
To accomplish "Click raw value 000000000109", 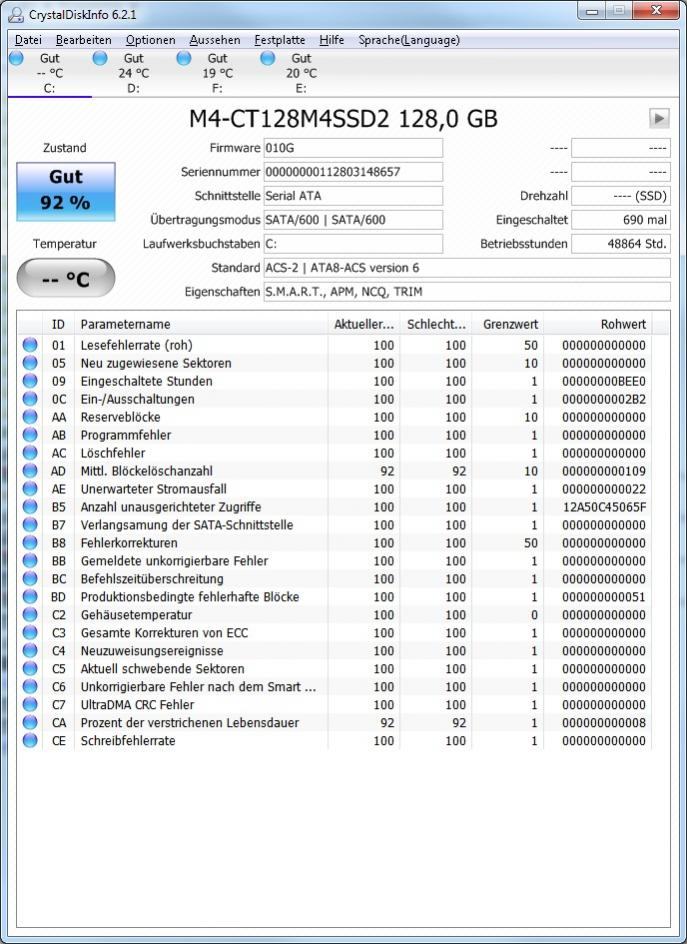I will point(605,471).
